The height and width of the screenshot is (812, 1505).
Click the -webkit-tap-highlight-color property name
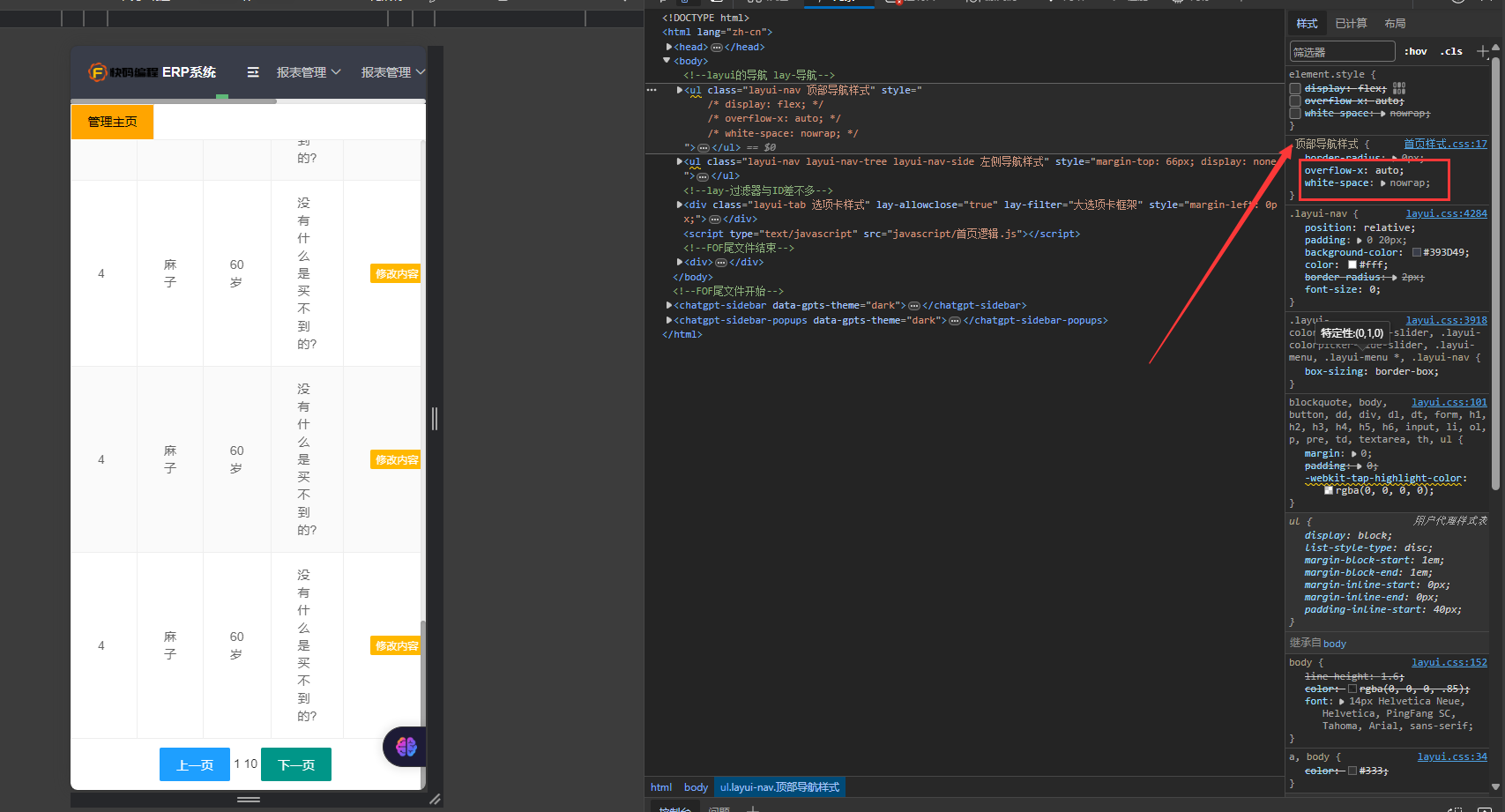(1382, 479)
